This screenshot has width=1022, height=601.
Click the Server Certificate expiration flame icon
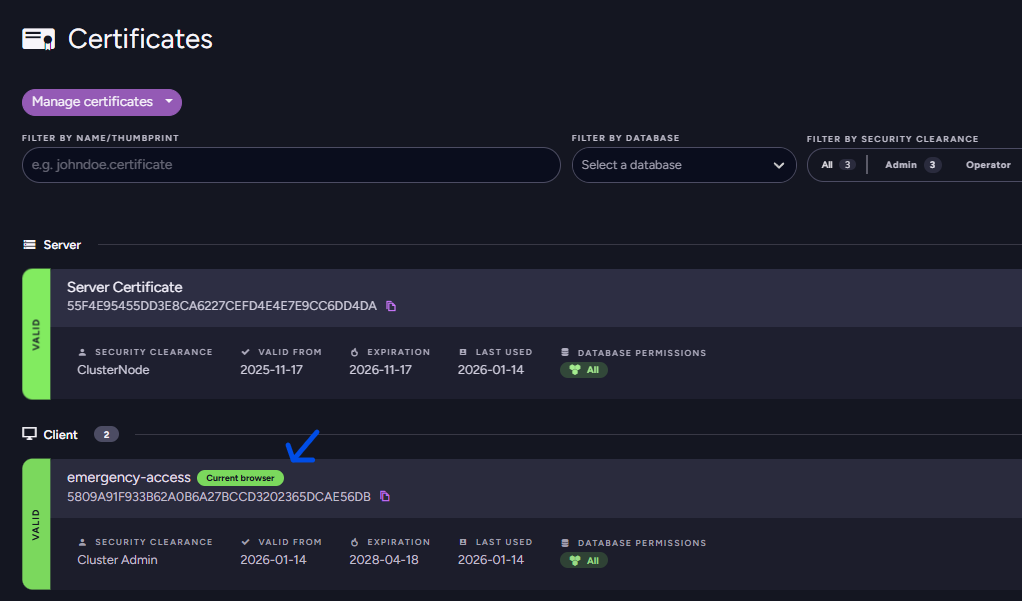pos(354,353)
